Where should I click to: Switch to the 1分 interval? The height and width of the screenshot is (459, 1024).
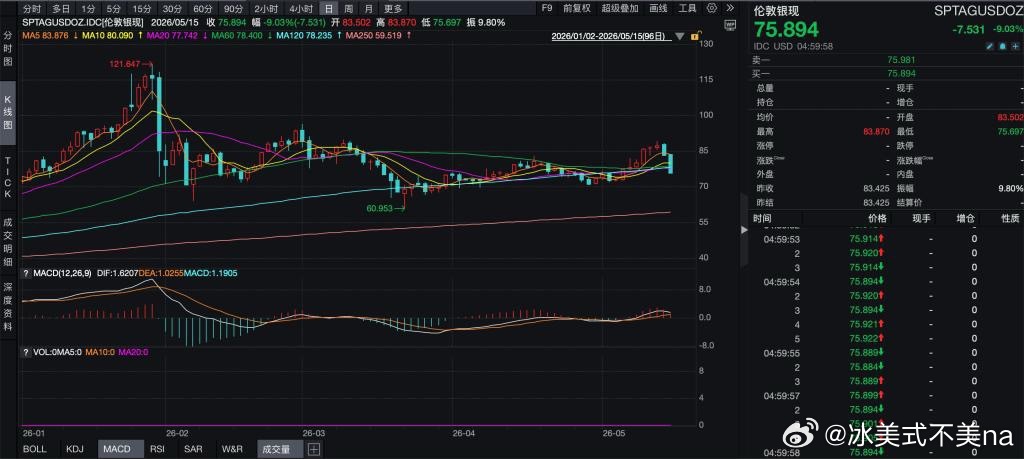tap(88, 8)
